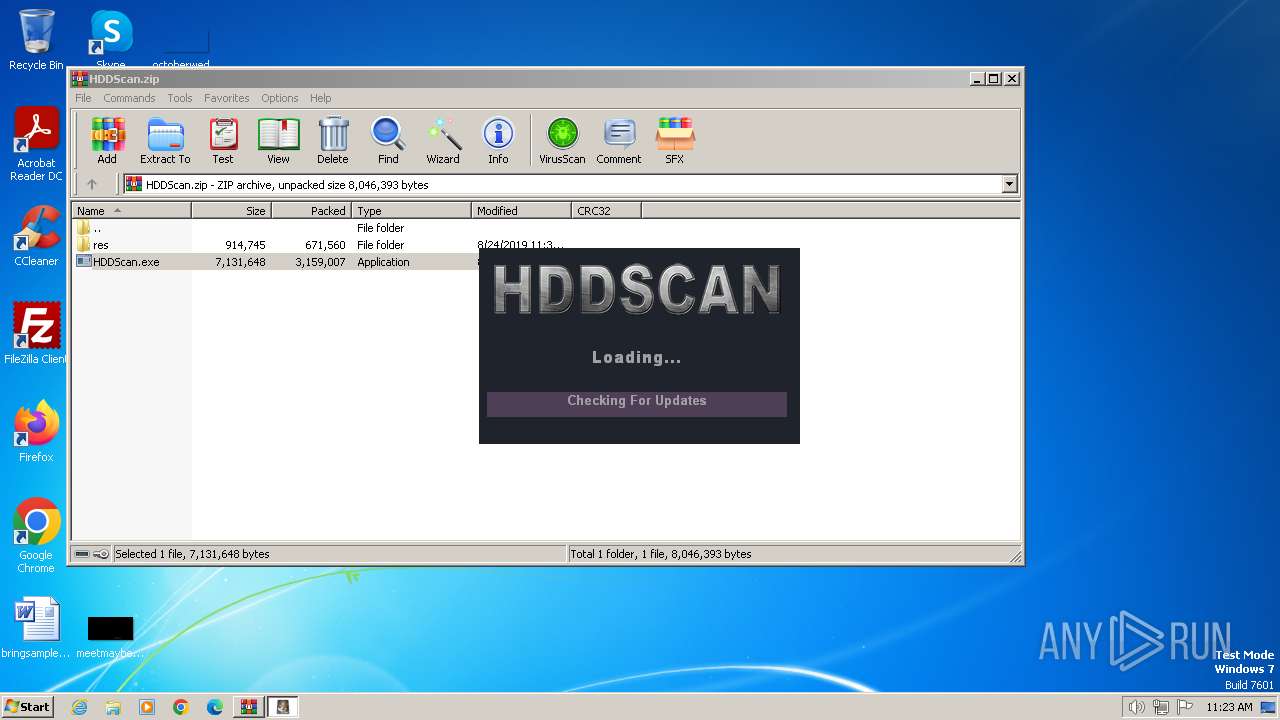Open Windows Media Player from taskbar
Screen dimensions: 1280x720
click(x=147, y=707)
